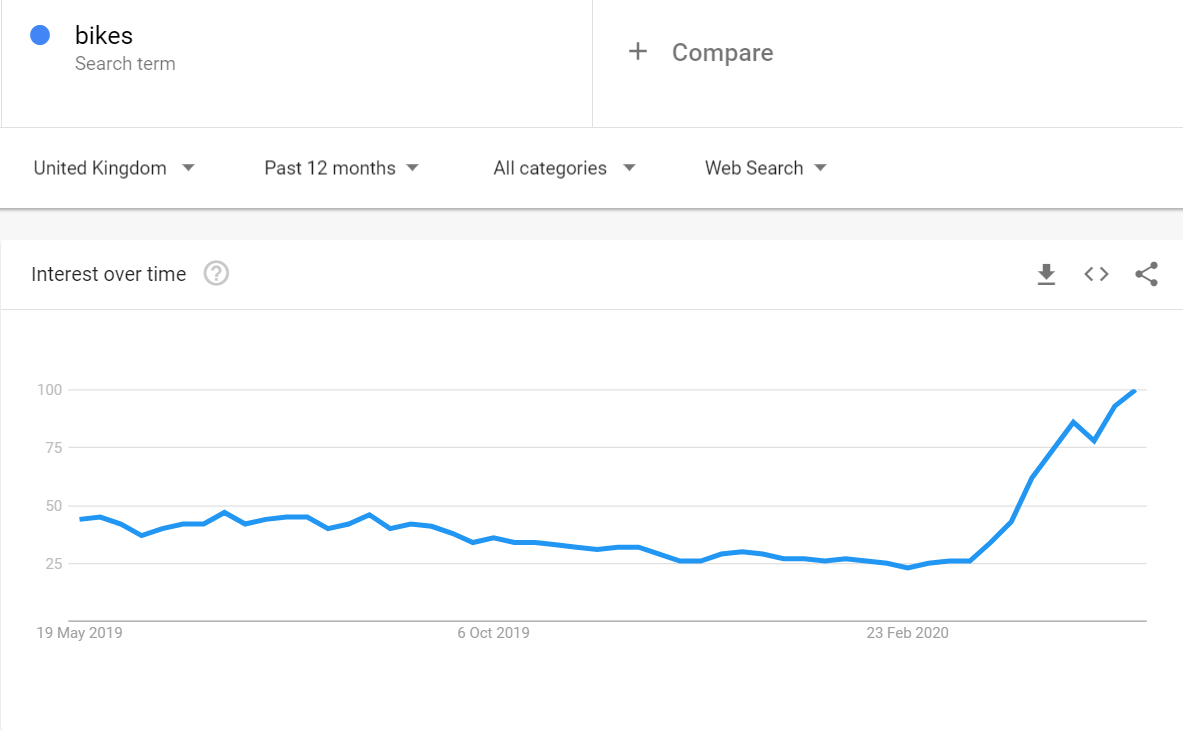The image size is (1183, 730).
Task: Edit the bikes search term
Action: 104,36
